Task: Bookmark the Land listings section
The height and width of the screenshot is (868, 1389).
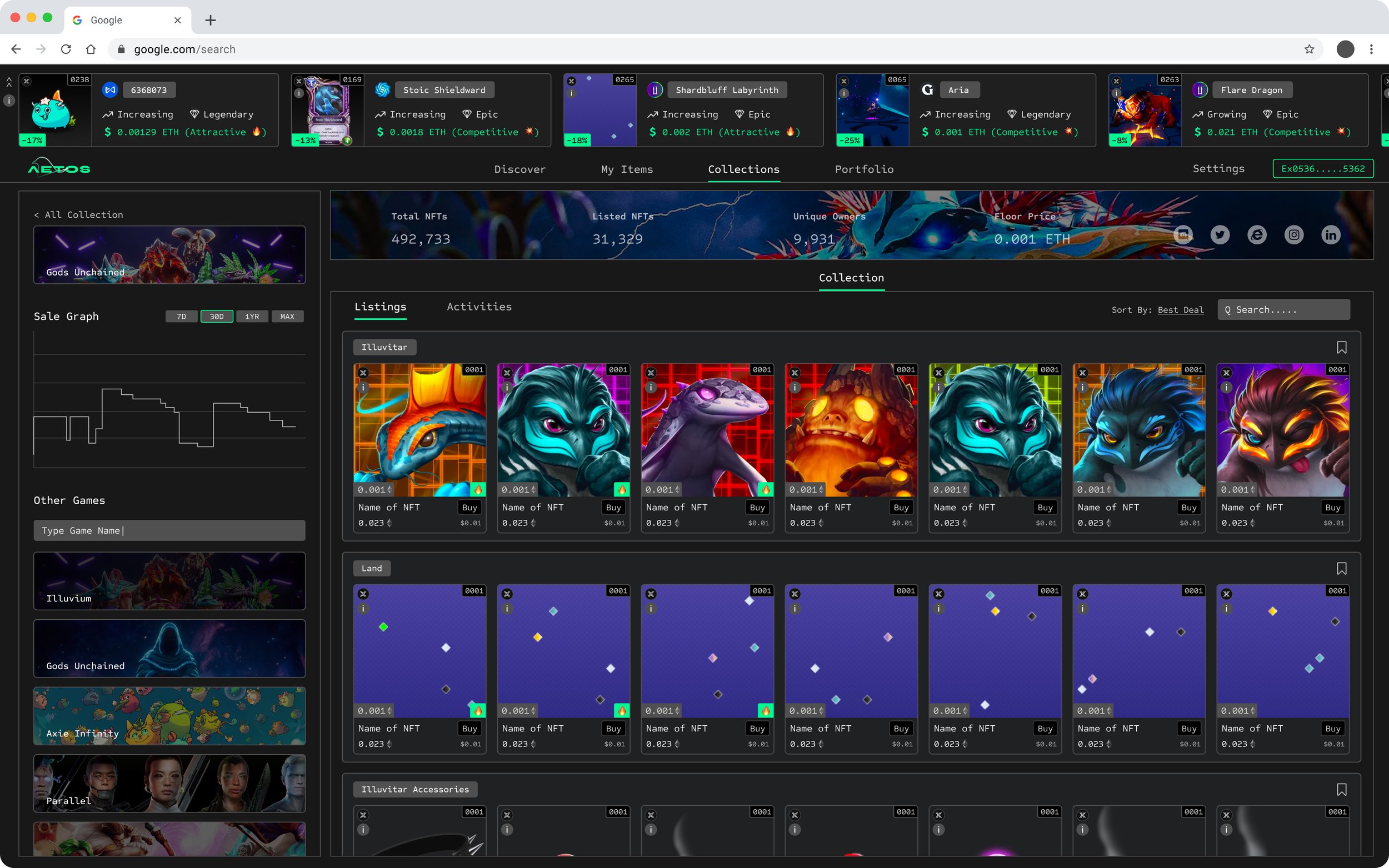Action: 1341,568
